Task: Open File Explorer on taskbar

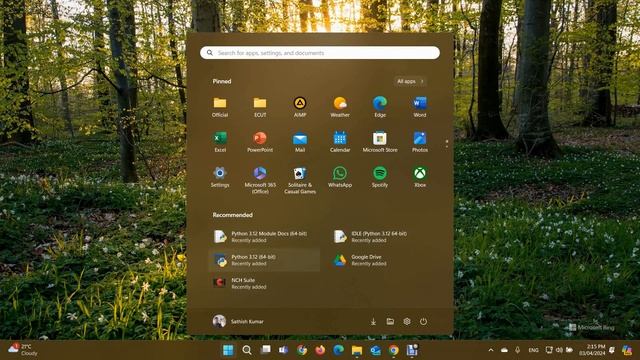Action: point(357,350)
